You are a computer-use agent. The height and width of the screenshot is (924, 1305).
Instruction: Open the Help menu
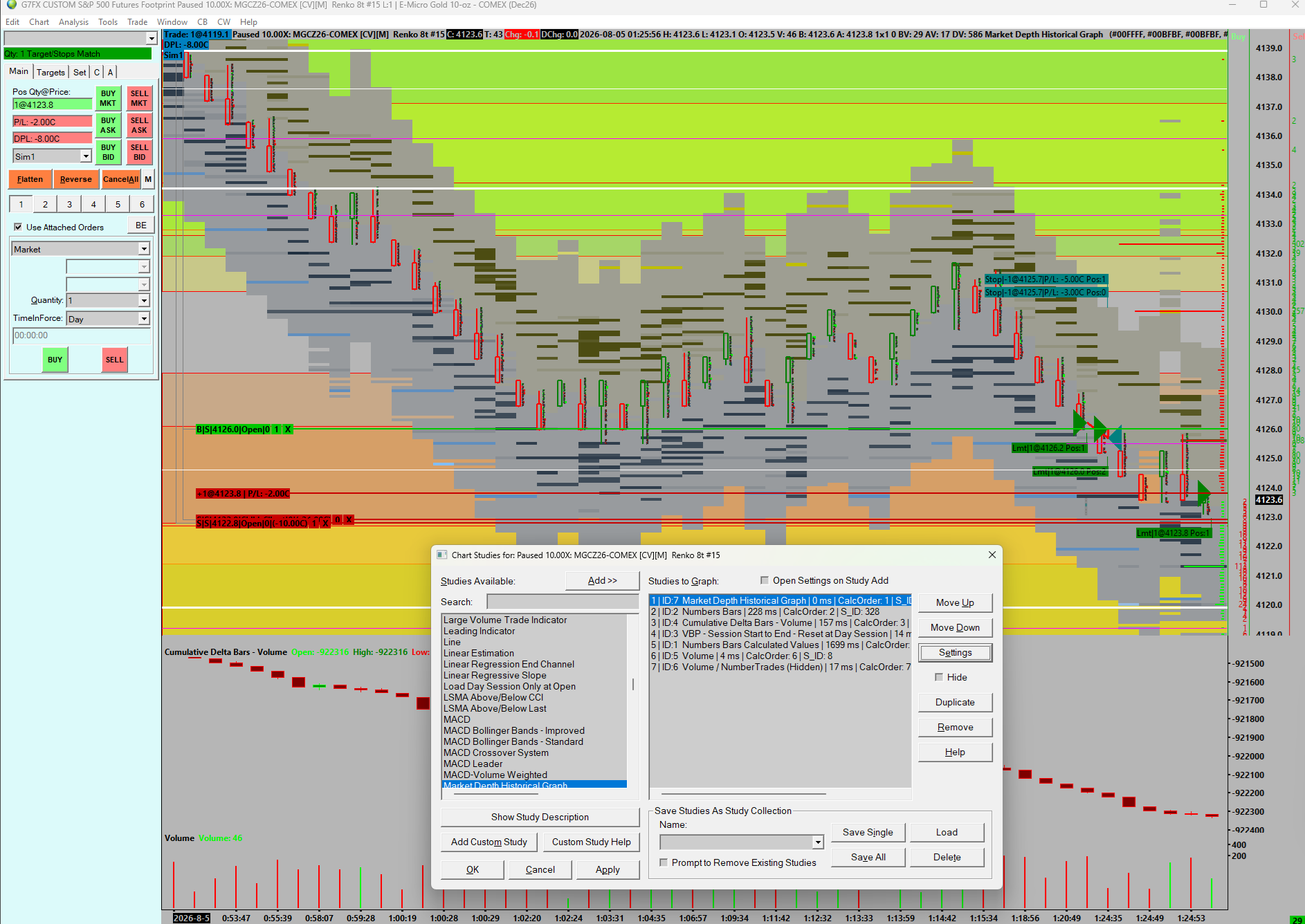(248, 21)
